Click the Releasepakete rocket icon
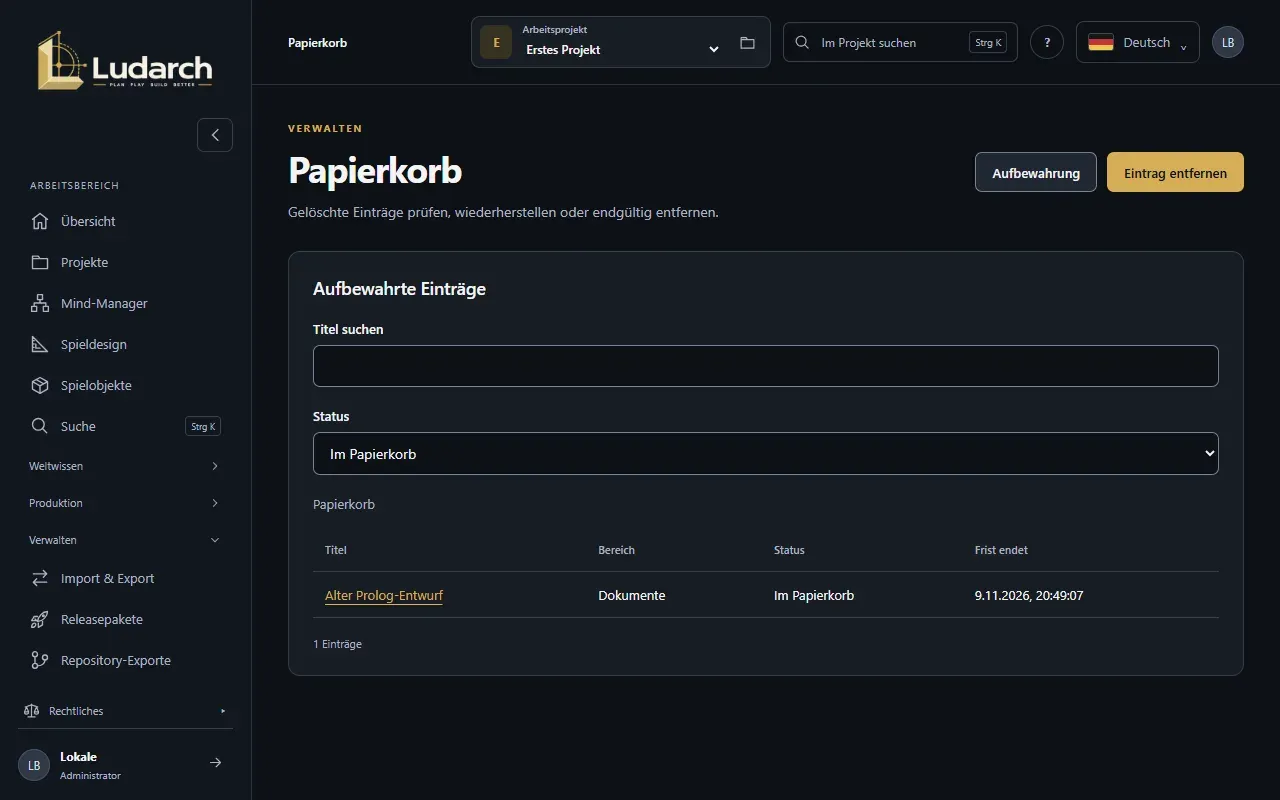 click(x=40, y=619)
